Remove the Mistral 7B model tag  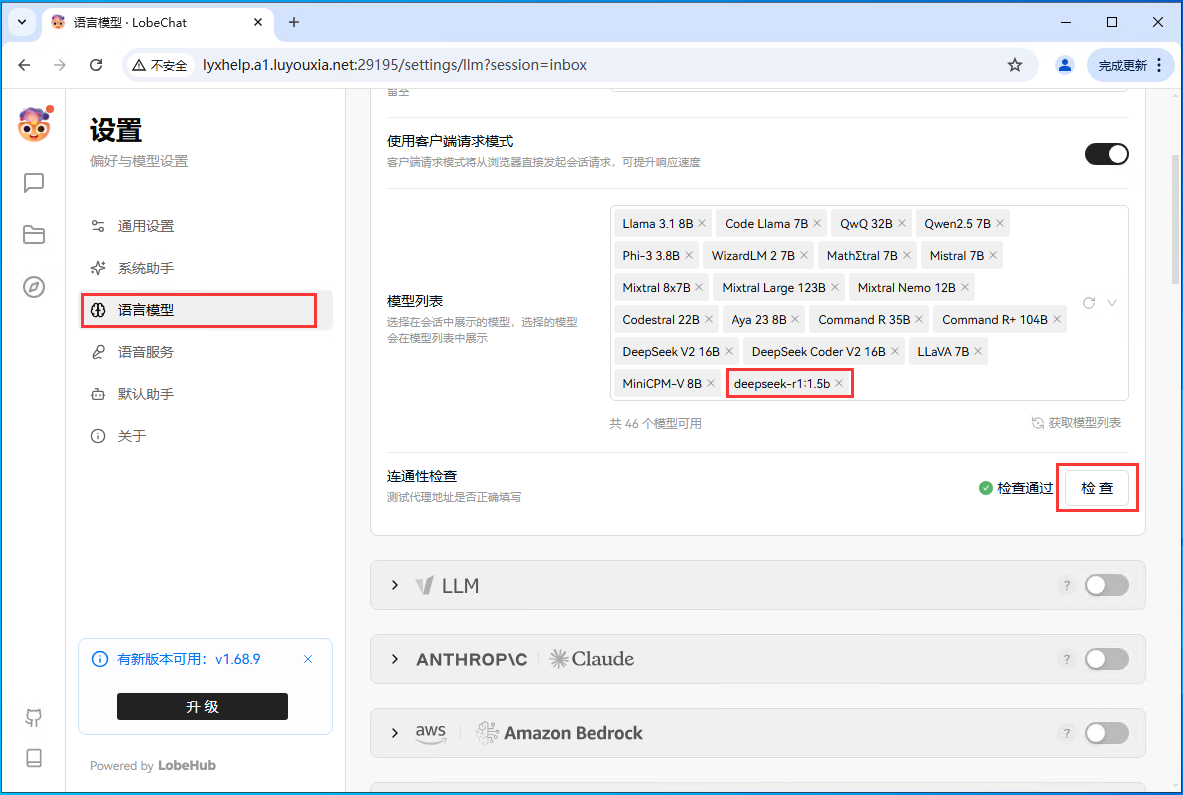(993, 256)
